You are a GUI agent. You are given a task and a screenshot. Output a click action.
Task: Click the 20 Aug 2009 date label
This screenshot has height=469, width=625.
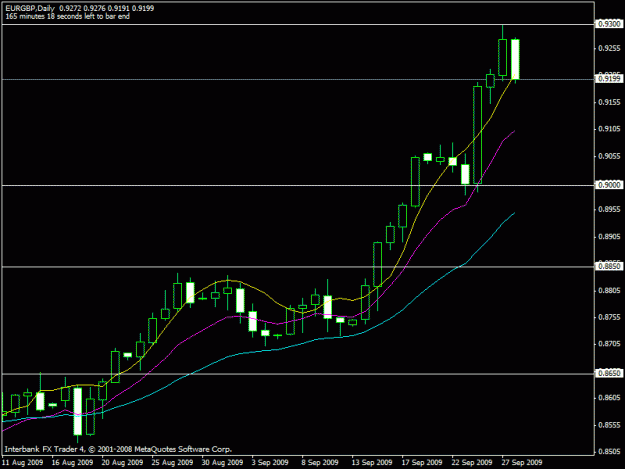pos(122,463)
